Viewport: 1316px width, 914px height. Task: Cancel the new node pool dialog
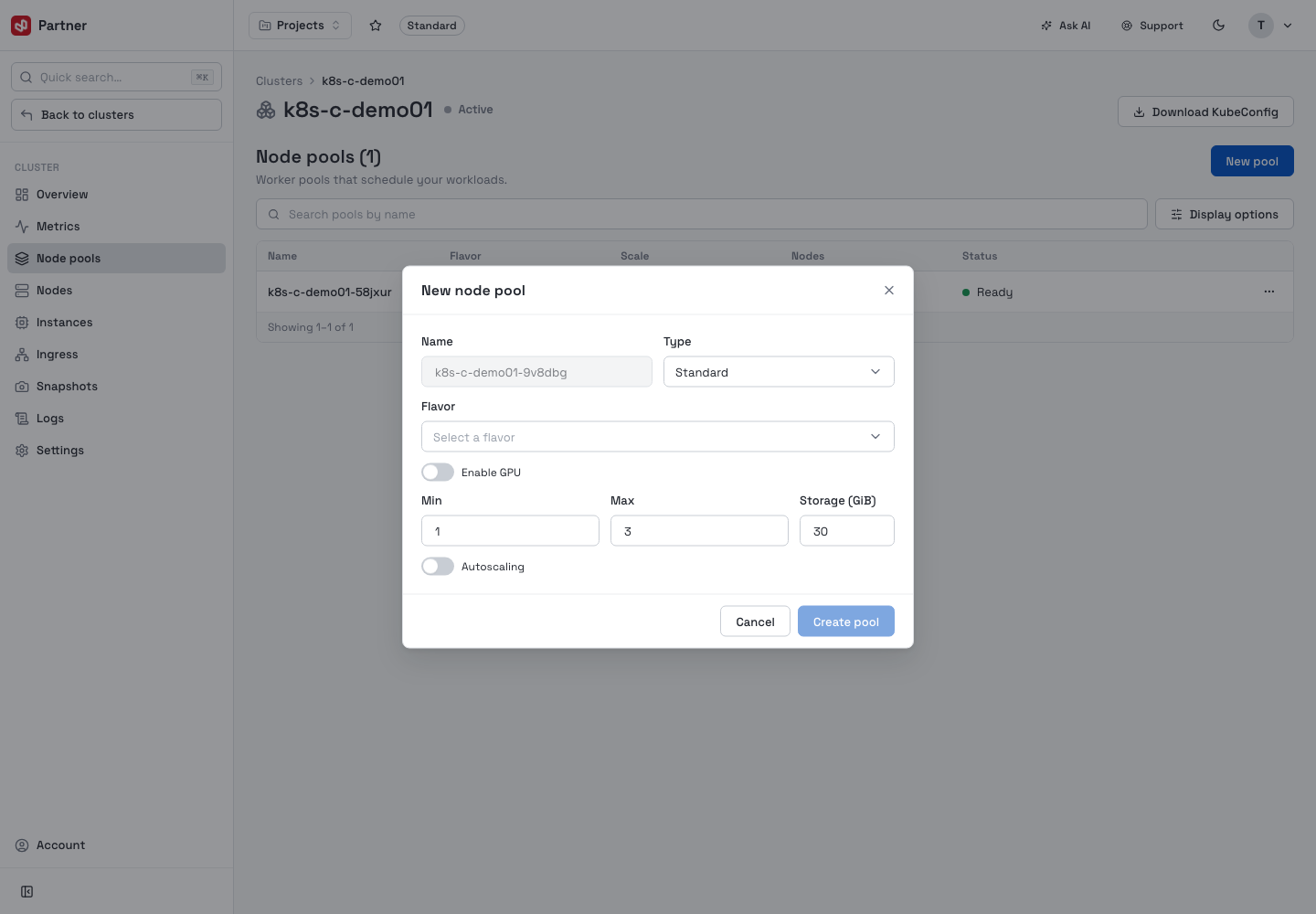(755, 622)
